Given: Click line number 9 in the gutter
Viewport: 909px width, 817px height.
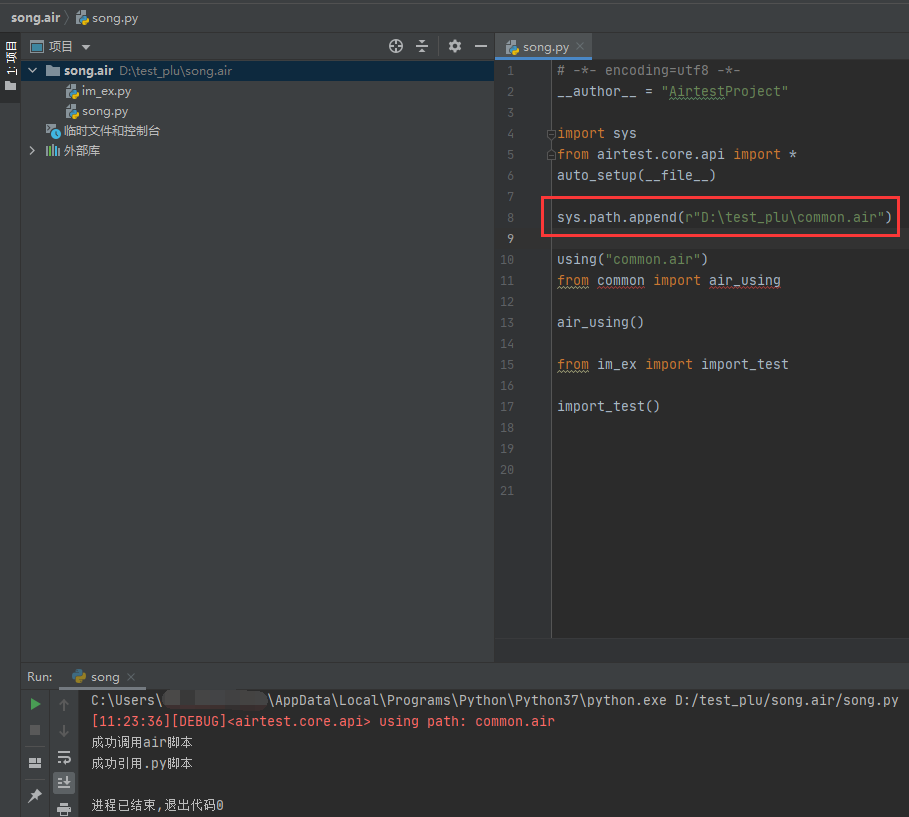Looking at the screenshot, I should pos(510,238).
